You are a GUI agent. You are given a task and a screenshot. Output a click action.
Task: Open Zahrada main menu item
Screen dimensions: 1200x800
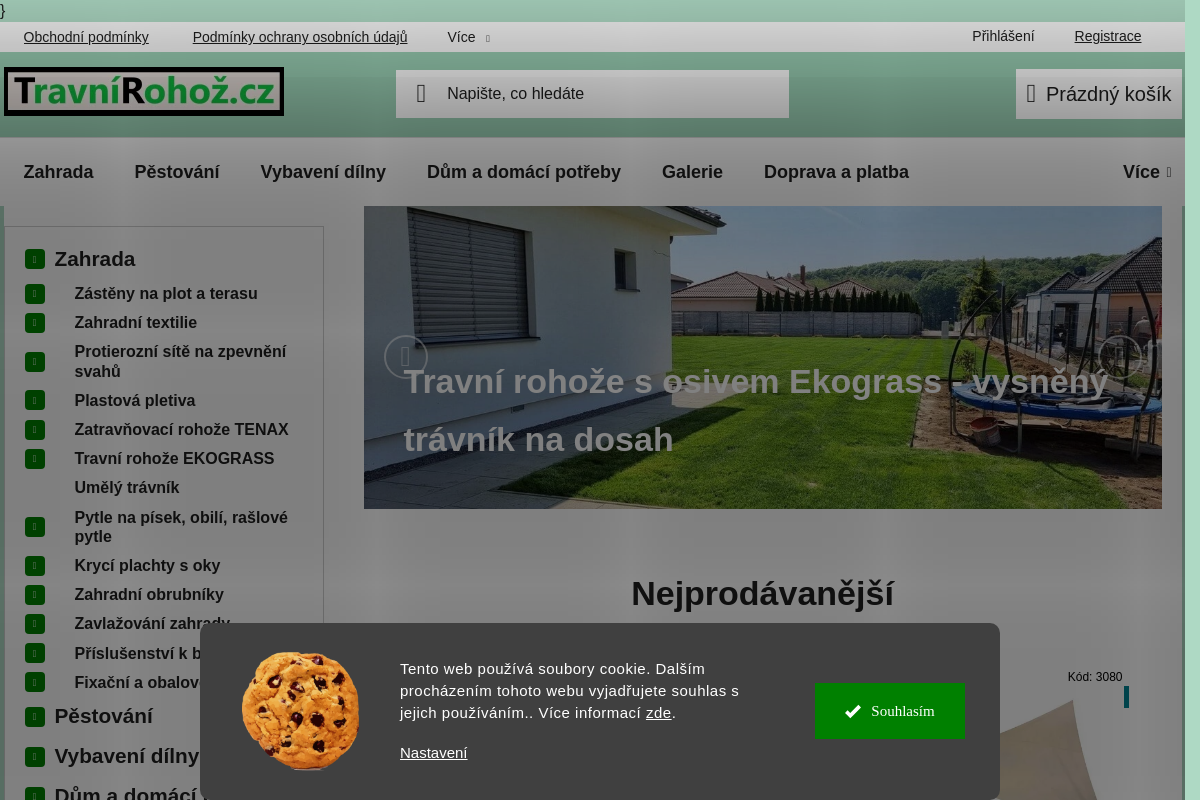click(x=58, y=172)
